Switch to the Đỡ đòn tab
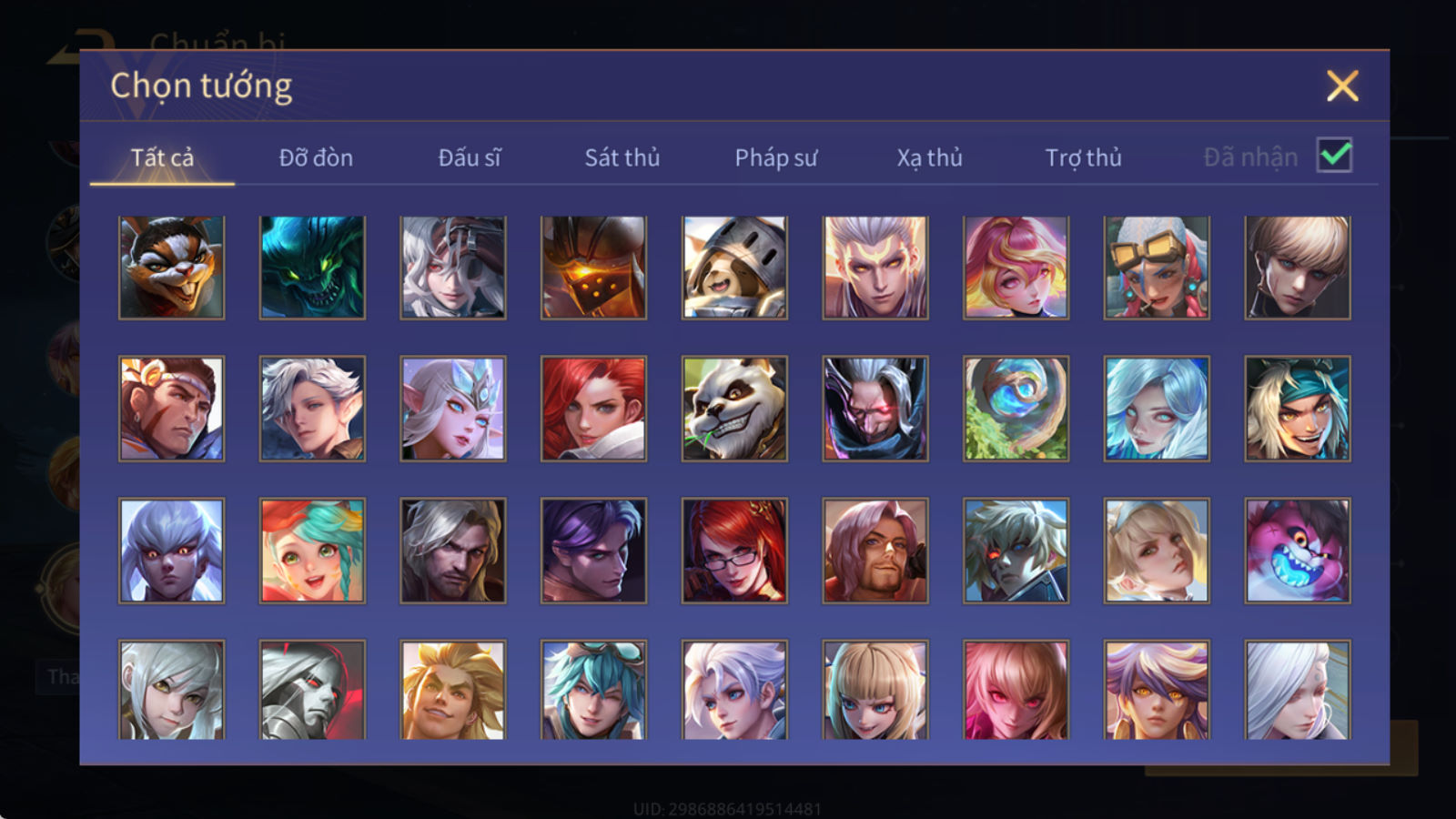The height and width of the screenshot is (819, 1456). 316,157
